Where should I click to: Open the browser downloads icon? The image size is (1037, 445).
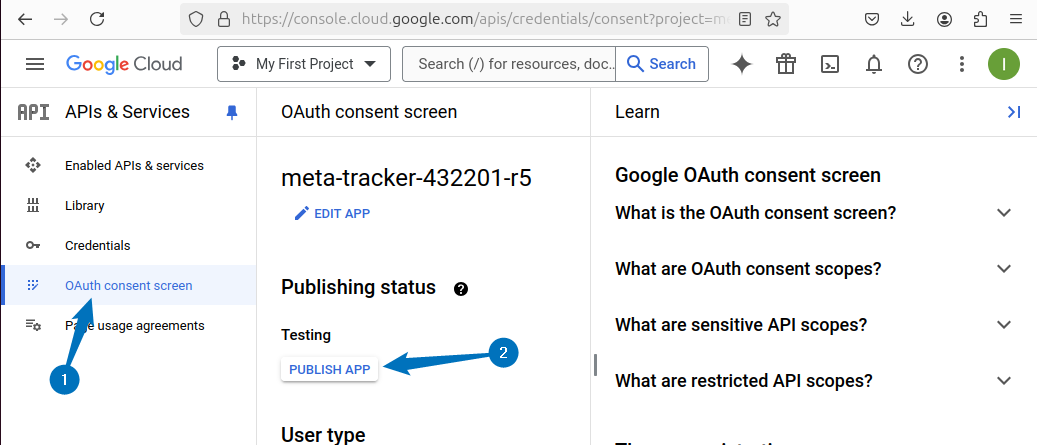[908, 19]
